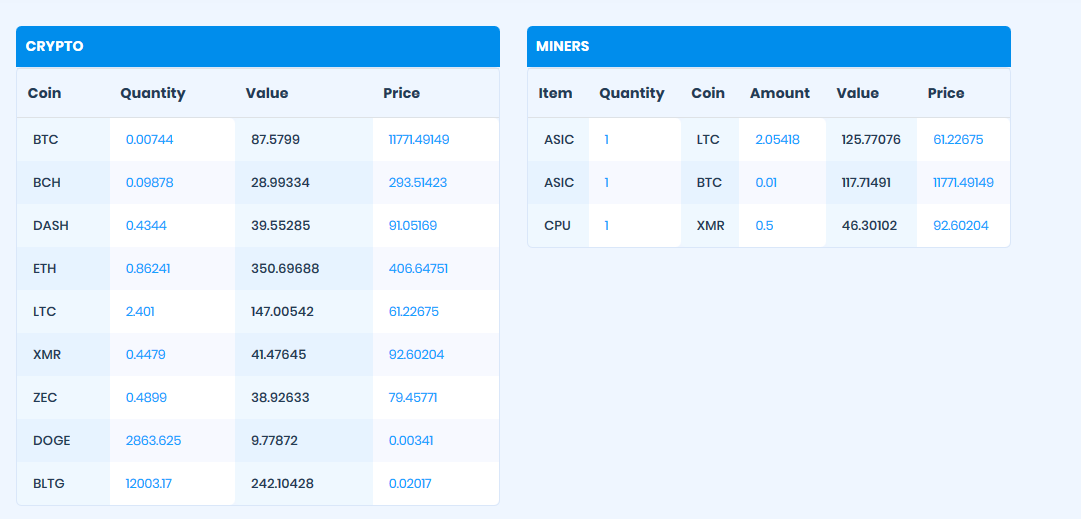
Task: Open DOGE quantity 2863.625
Action: [153, 441]
